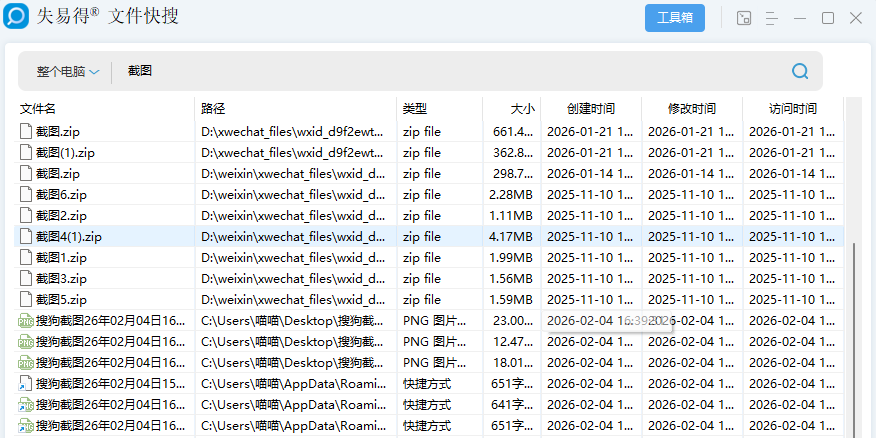Open the 工具箱 toolbox button

(x=674, y=18)
